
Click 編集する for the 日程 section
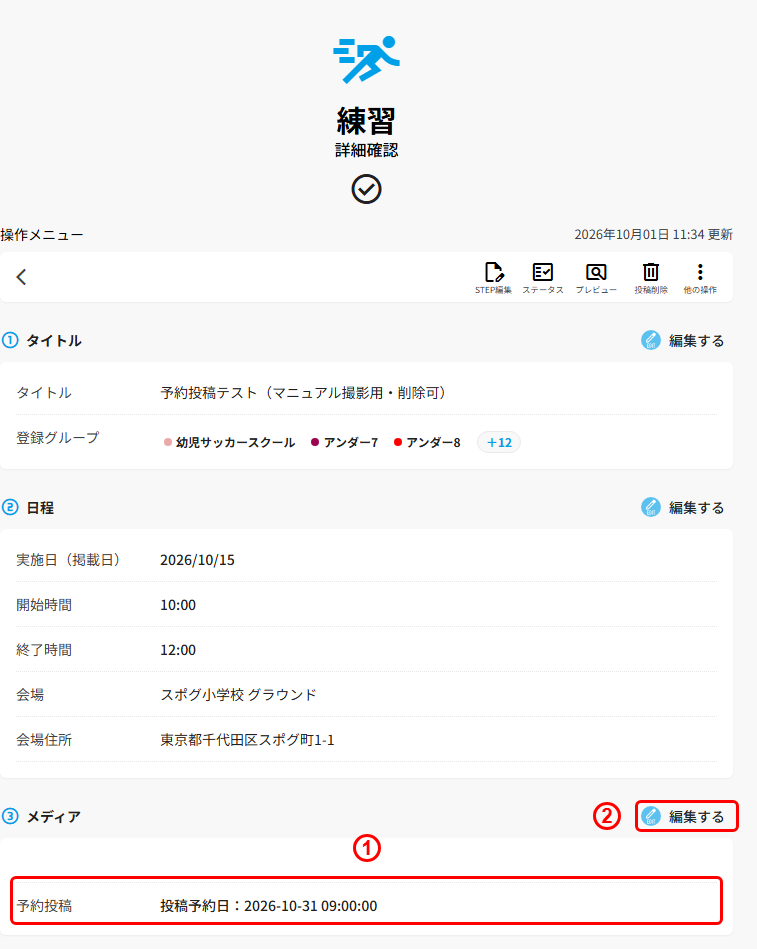(683, 508)
